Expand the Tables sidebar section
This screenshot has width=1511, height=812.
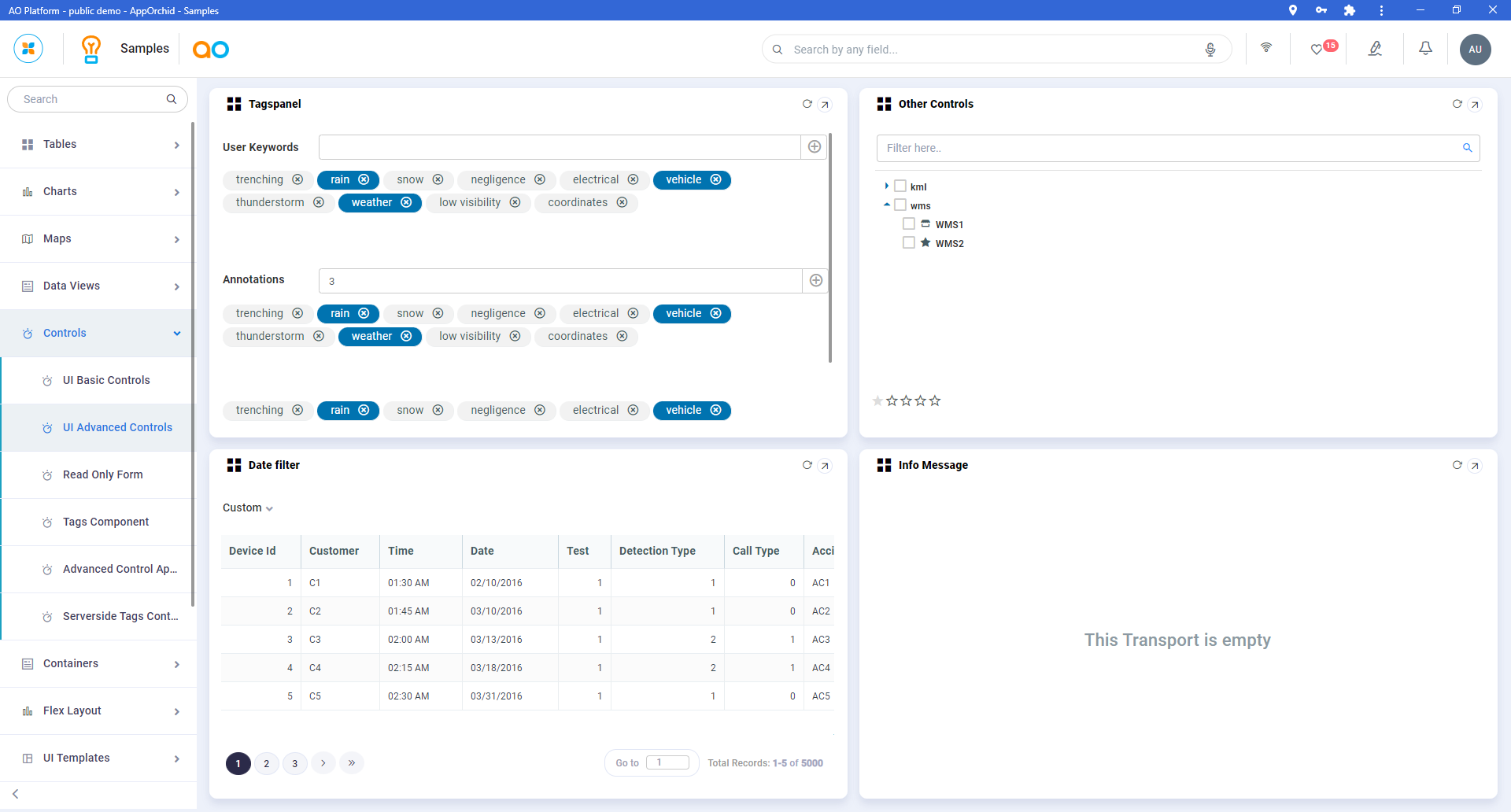(98, 145)
